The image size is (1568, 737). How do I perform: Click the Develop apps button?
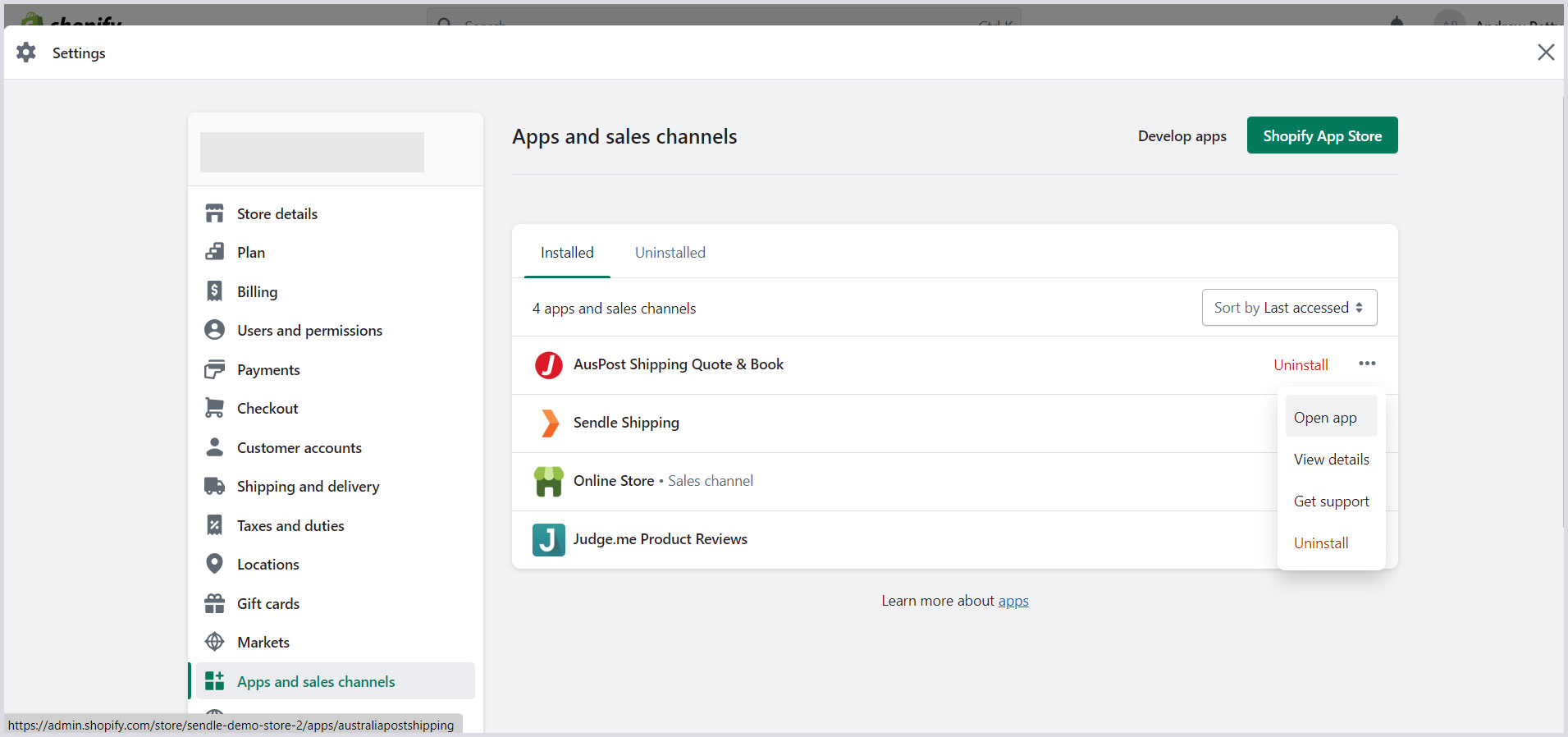tap(1182, 136)
